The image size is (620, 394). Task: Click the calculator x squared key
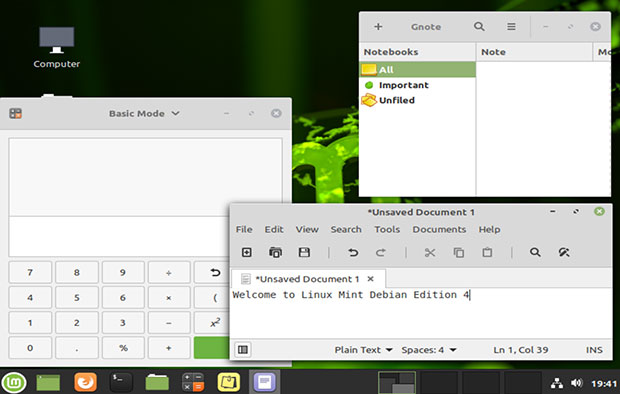coord(212,323)
